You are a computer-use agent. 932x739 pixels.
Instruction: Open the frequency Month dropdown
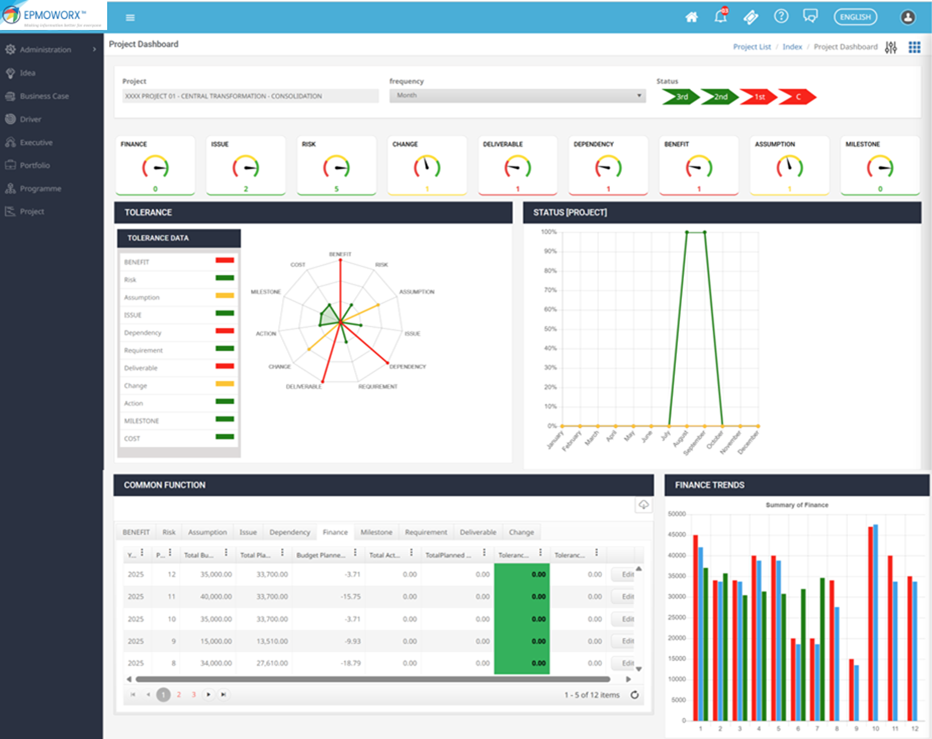(x=517, y=96)
